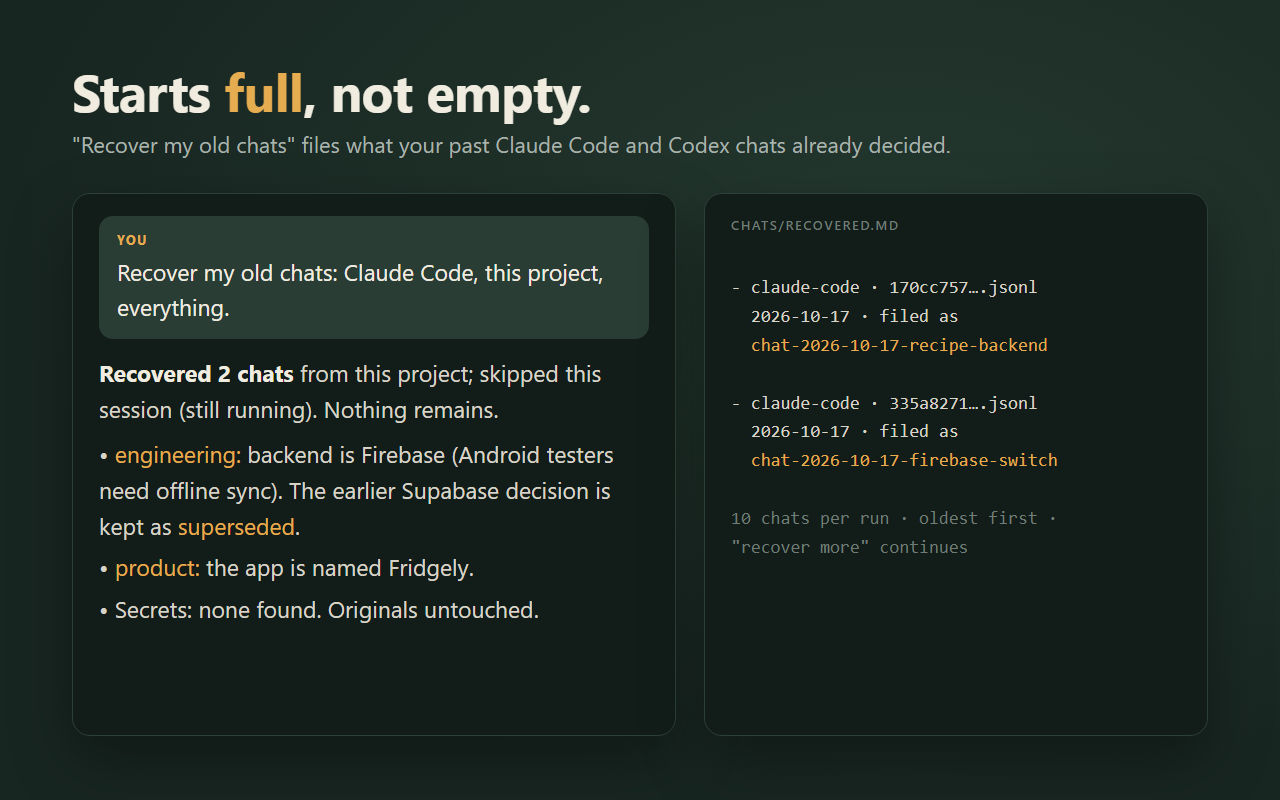Click the 'Starts full, not empty.' headline
Image resolution: width=1280 pixels, height=800 pixels.
click(x=332, y=95)
